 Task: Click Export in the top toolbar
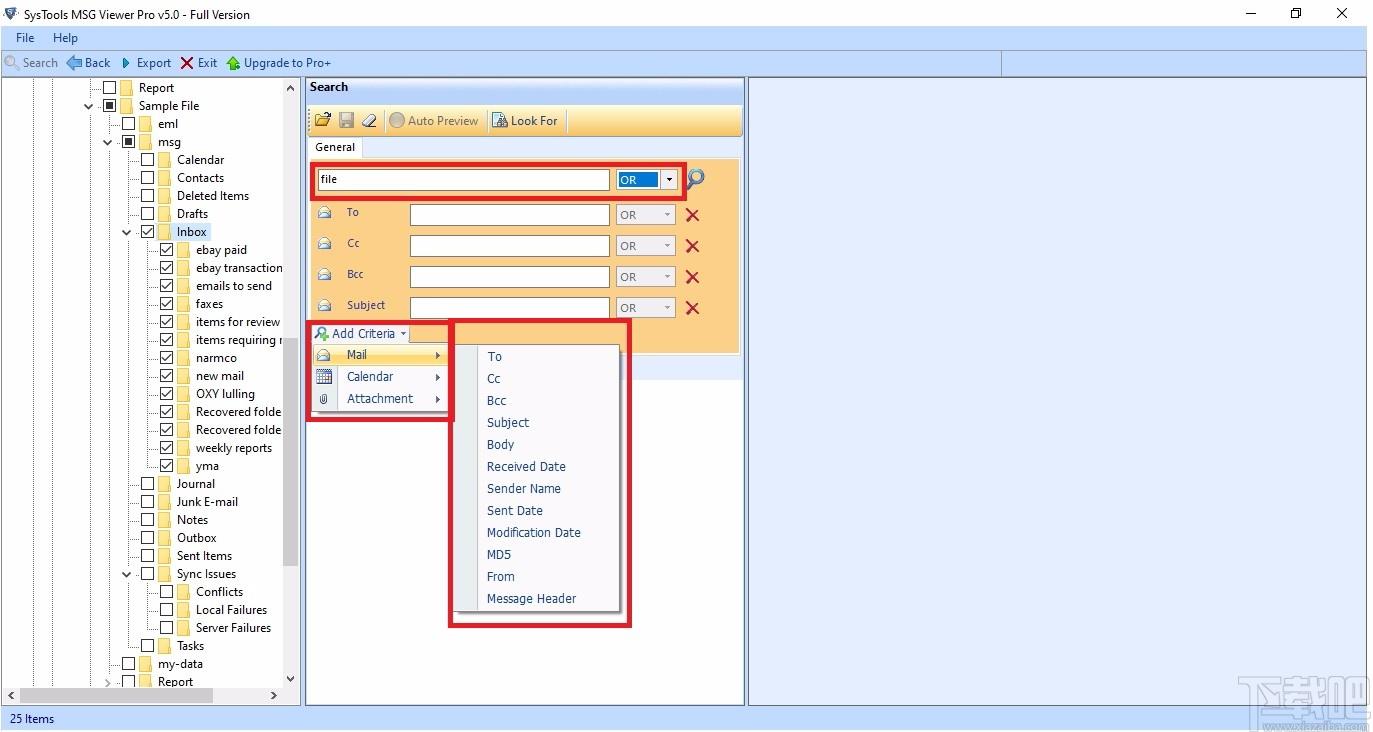(x=146, y=63)
